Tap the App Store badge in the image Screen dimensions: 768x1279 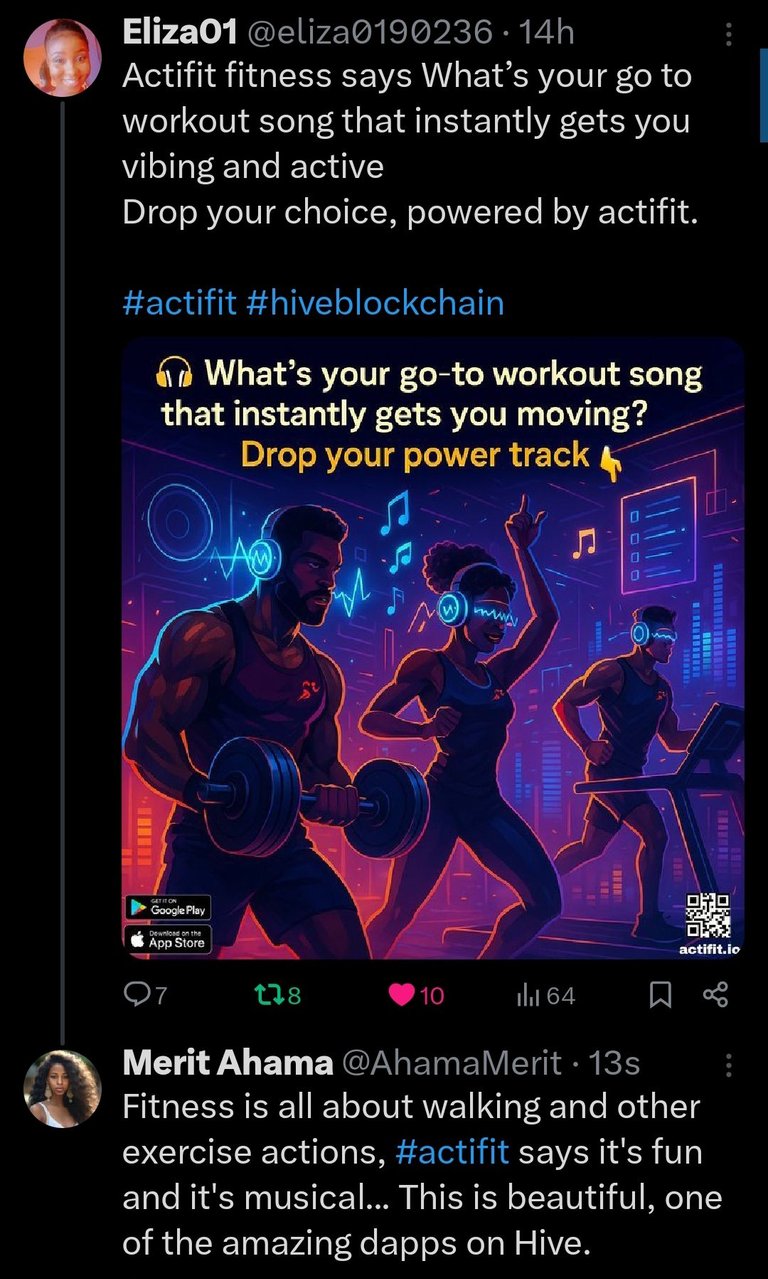(x=169, y=938)
